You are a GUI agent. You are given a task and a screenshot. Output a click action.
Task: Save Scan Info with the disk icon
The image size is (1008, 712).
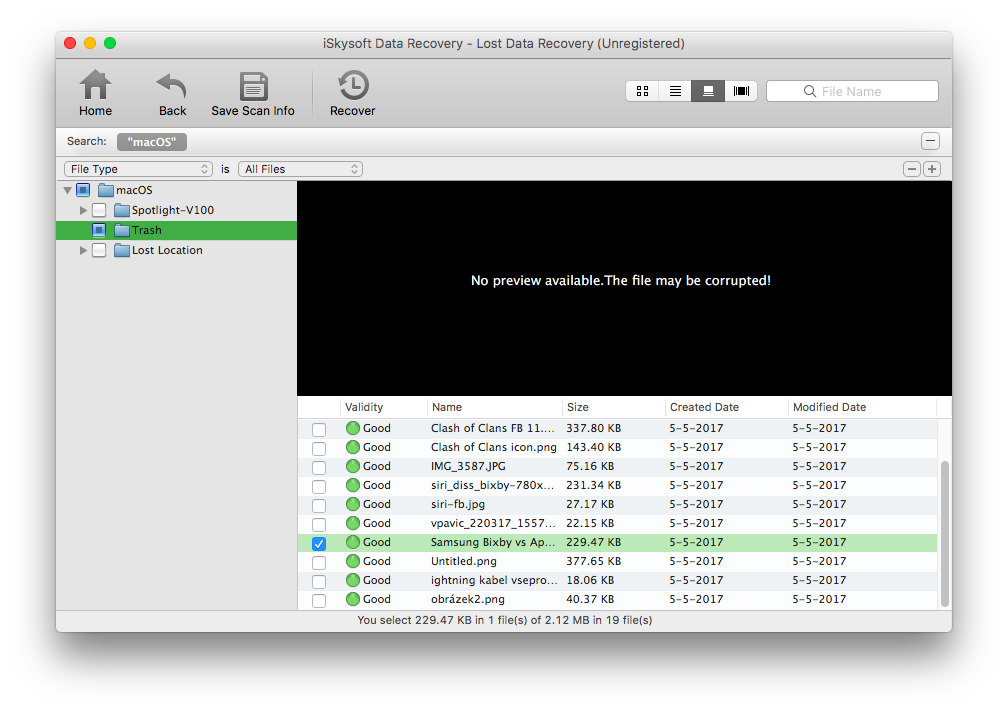click(253, 86)
